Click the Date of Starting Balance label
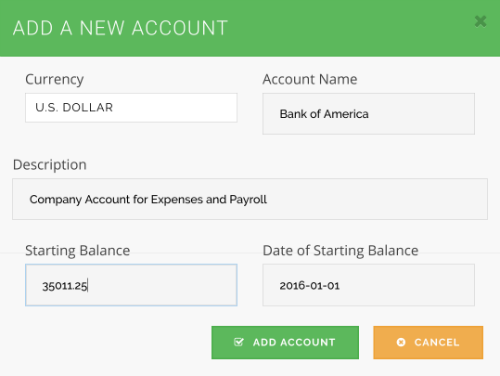The width and height of the screenshot is (500, 376). [x=340, y=251]
